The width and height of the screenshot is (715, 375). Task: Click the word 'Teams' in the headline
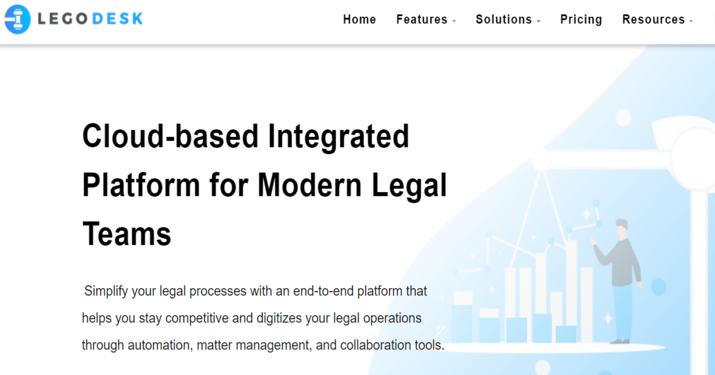pos(127,234)
